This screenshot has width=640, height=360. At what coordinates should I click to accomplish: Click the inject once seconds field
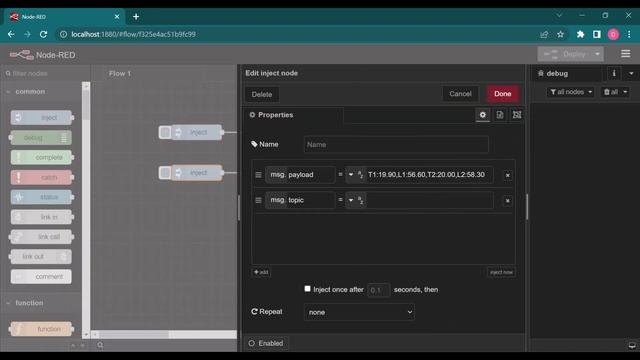[x=378, y=290]
